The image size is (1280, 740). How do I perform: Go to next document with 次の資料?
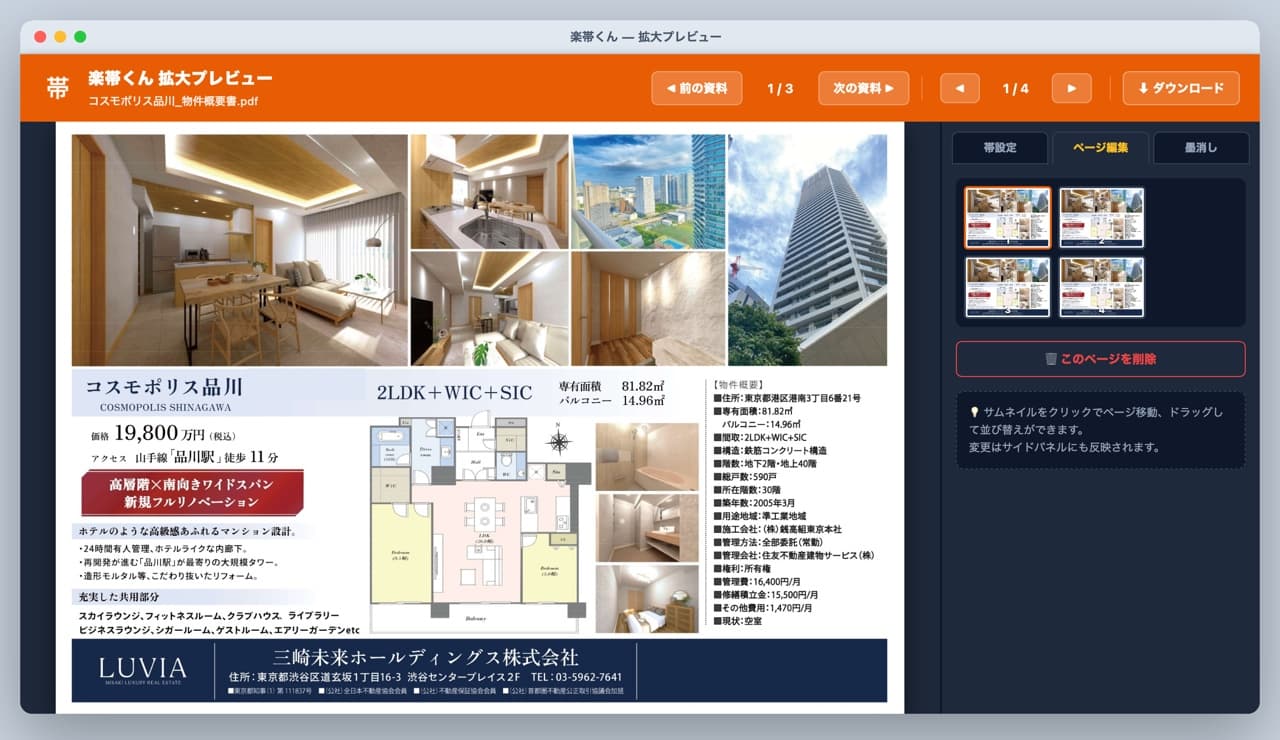click(x=863, y=88)
